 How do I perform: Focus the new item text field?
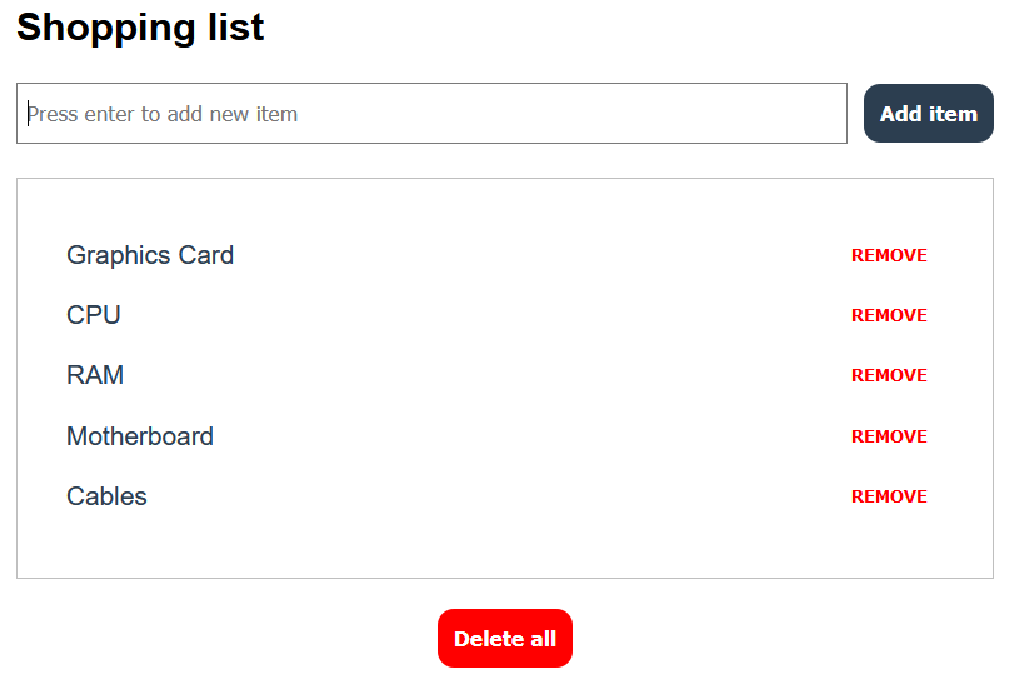point(432,113)
